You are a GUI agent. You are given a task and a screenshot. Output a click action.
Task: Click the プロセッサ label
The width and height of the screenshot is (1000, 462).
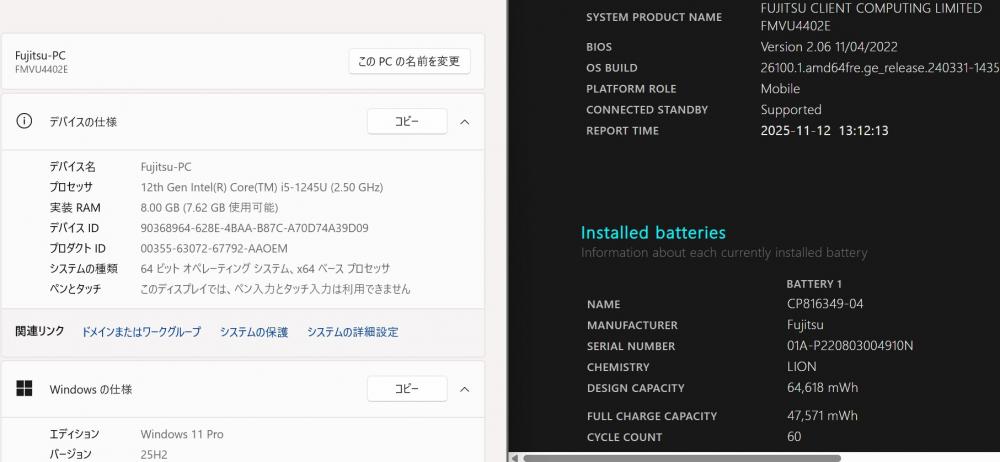(x=71, y=187)
